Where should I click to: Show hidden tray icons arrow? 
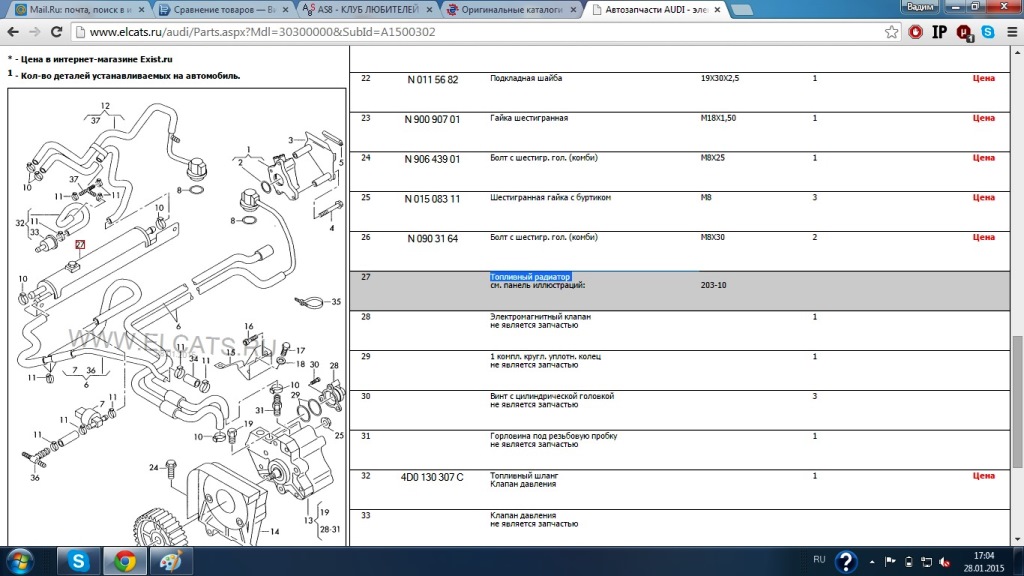pos(870,561)
